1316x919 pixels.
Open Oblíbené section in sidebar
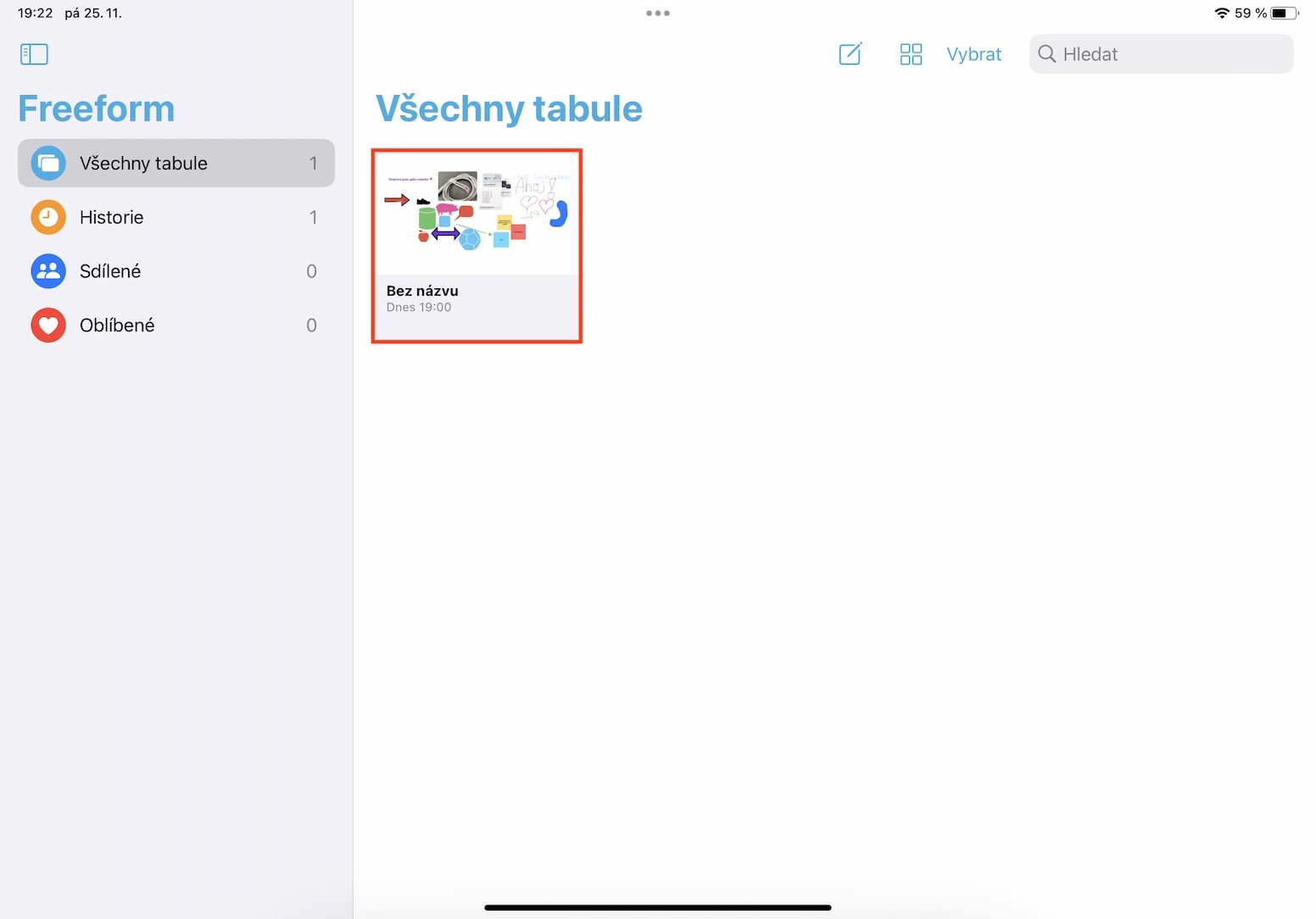[x=176, y=326]
